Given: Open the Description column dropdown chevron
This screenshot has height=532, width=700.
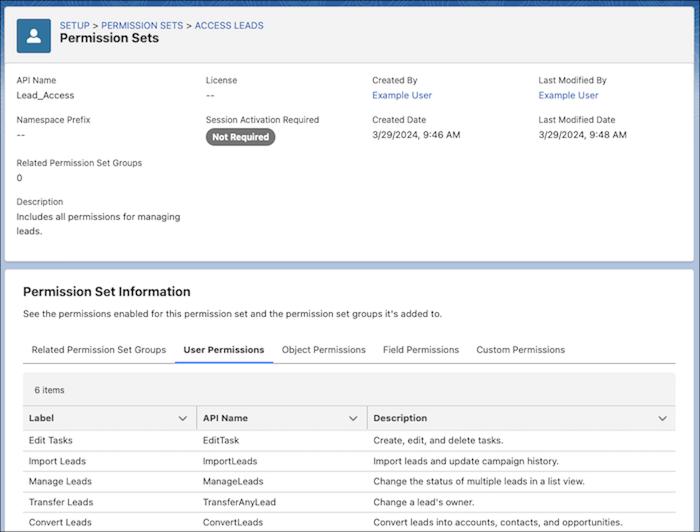Looking at the screenshot, I should coord(663,418).
